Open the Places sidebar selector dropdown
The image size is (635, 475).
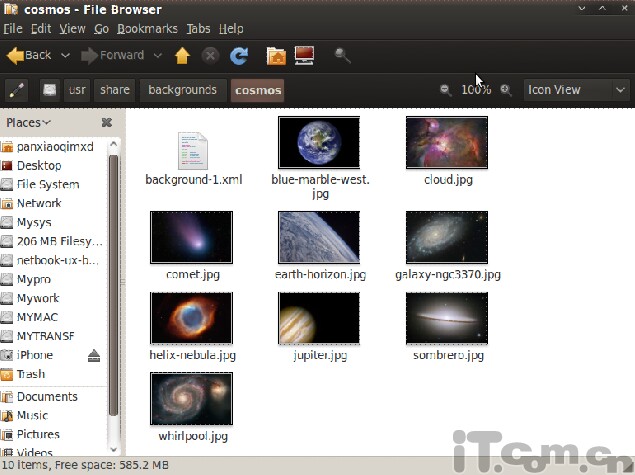(28, 123)
